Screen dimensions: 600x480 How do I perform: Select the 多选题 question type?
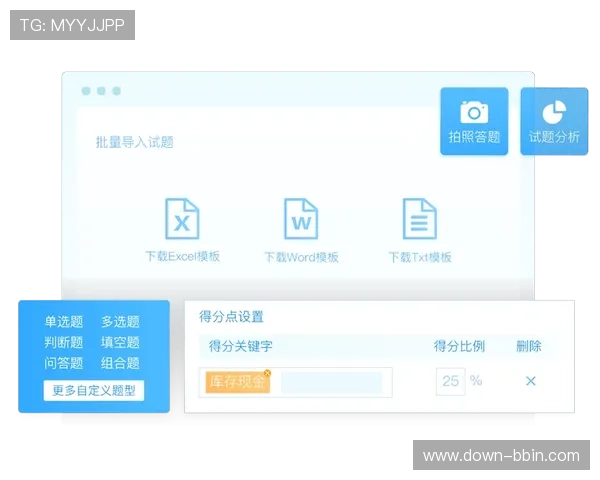pyautogui.click(x=120, y=322)
